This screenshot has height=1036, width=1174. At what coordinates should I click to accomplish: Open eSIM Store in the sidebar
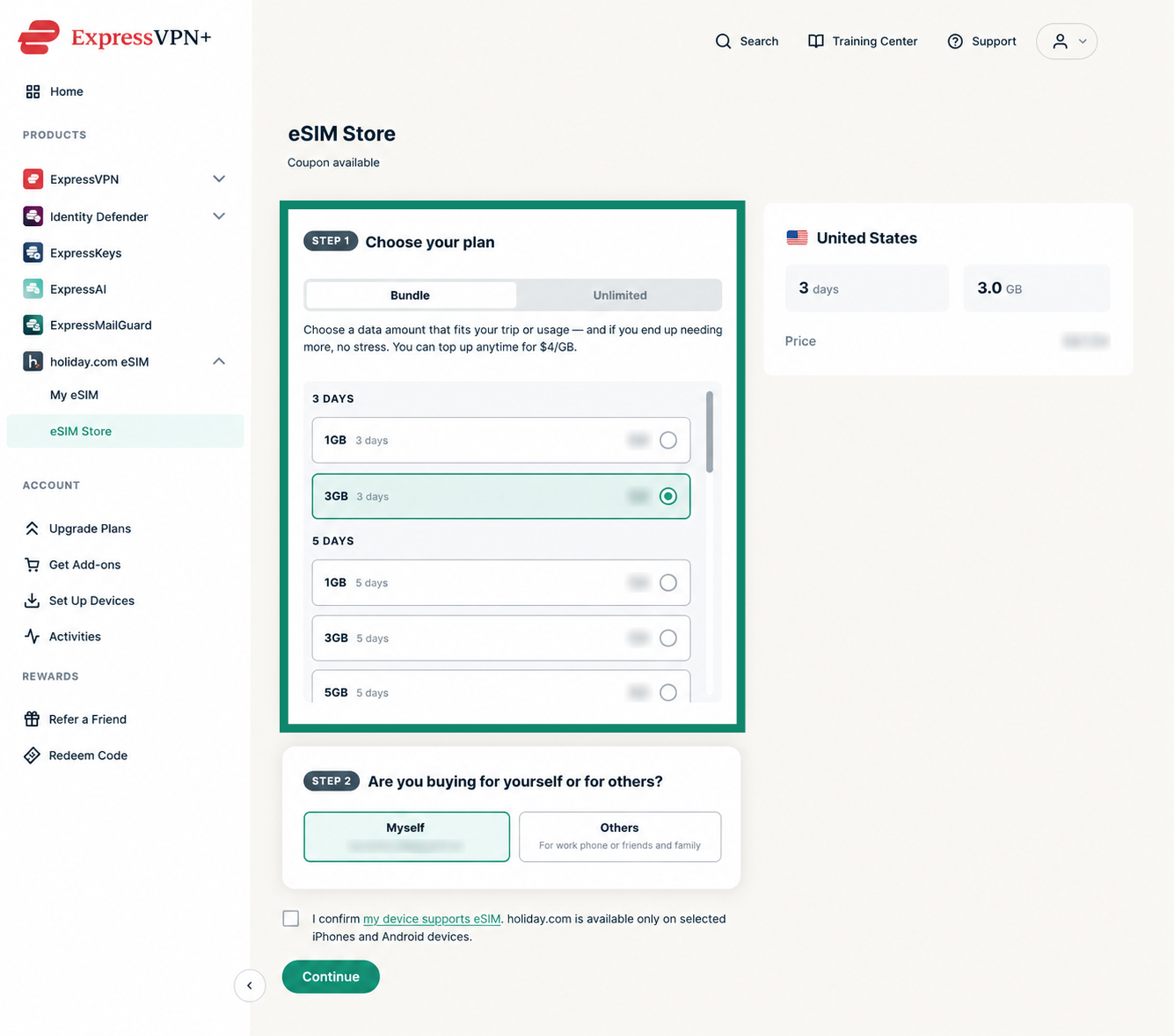tap(125, 431)
